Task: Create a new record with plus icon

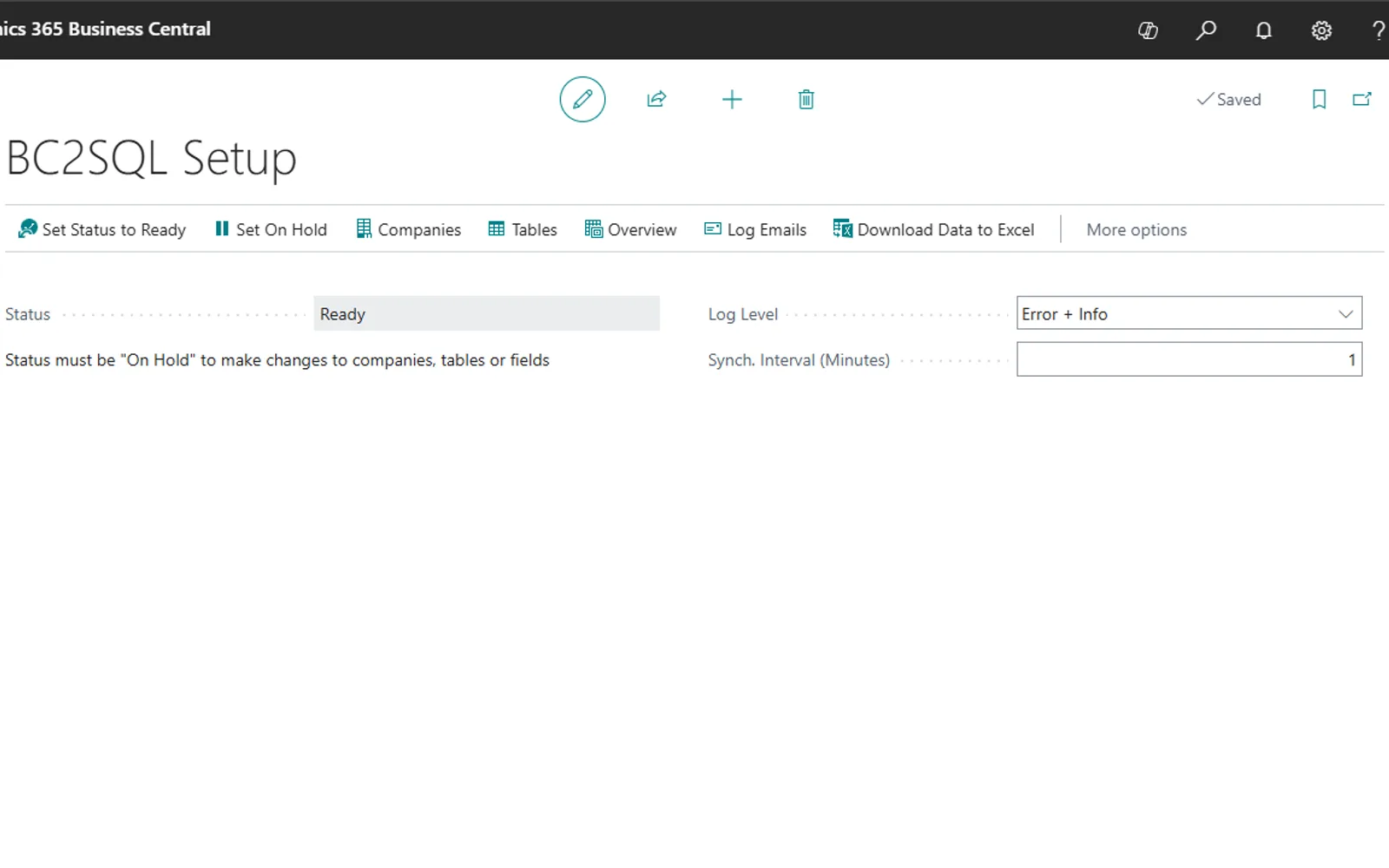Action: (x=732, y=99)
